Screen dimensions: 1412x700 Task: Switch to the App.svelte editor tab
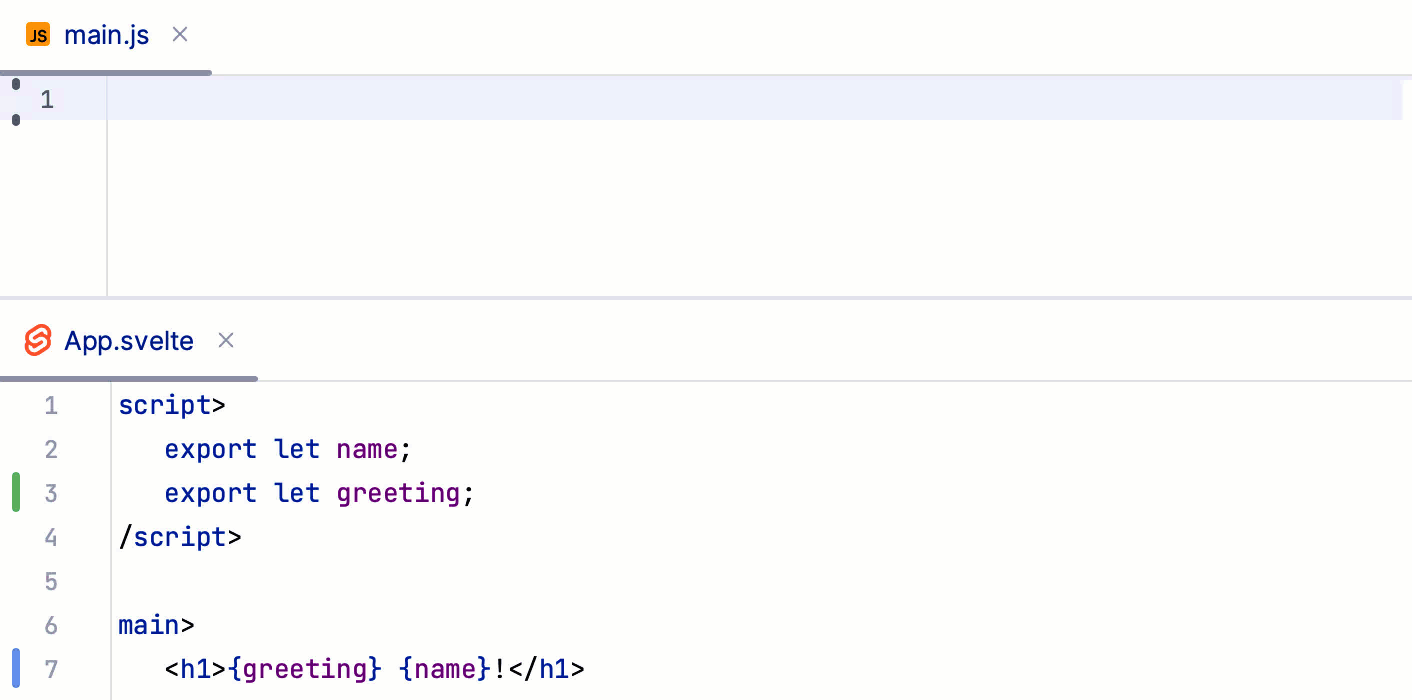[x=129, y=341]
